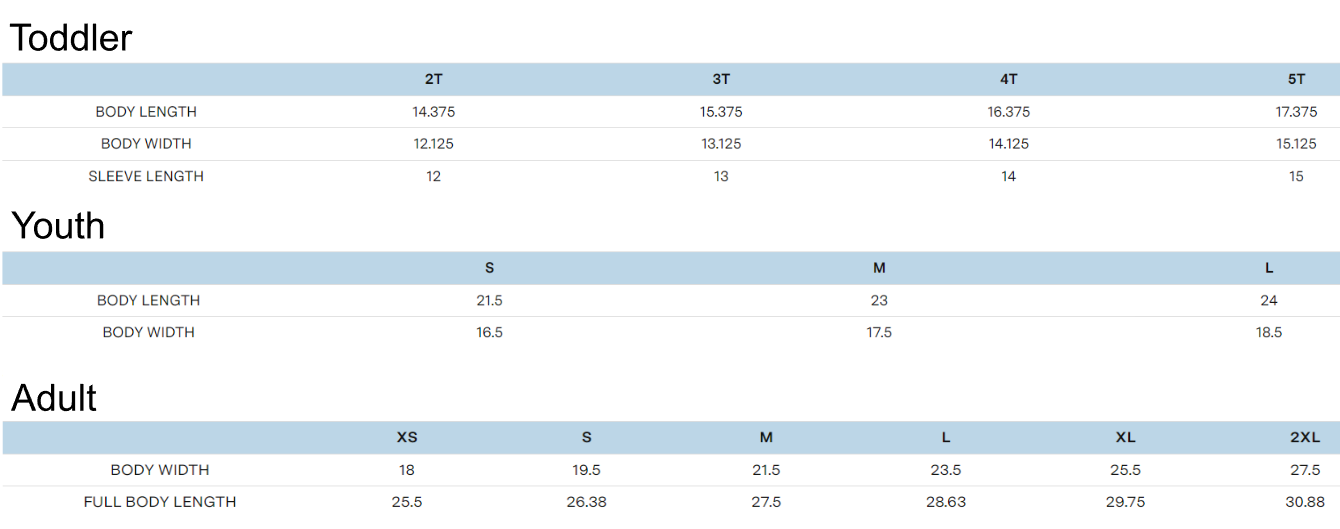Click the 30.88 full body length value
The width and height of the screenshot is (1340, 529).
tap(1305, 502)
